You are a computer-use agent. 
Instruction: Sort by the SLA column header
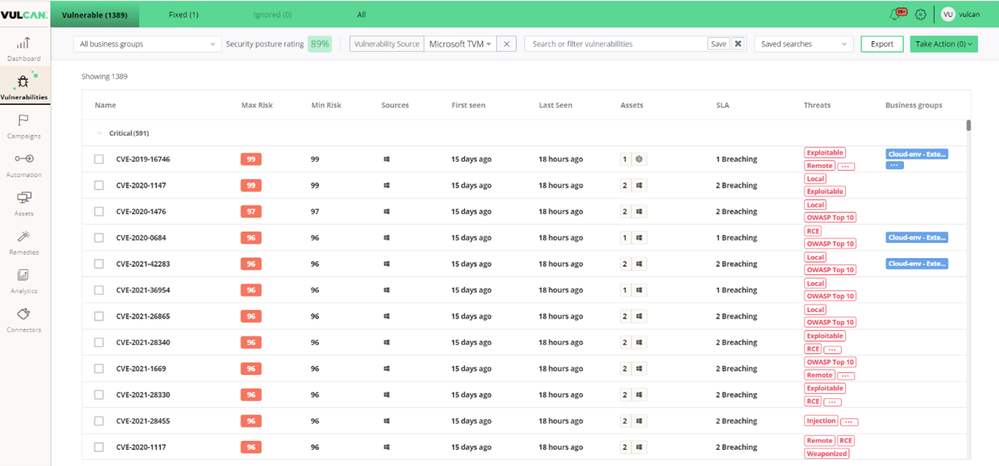click(x=722, y=105)
